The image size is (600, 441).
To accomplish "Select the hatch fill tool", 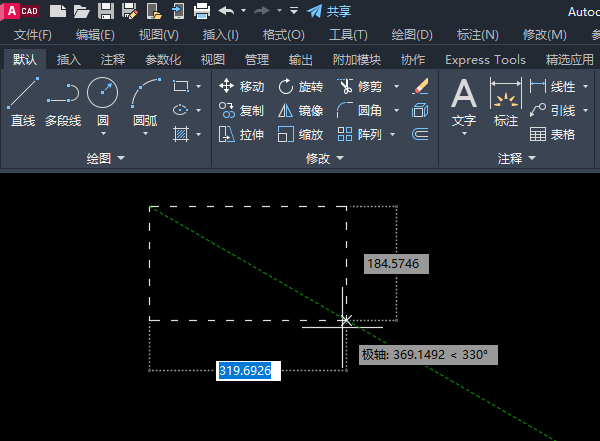I will click(181, 134).
